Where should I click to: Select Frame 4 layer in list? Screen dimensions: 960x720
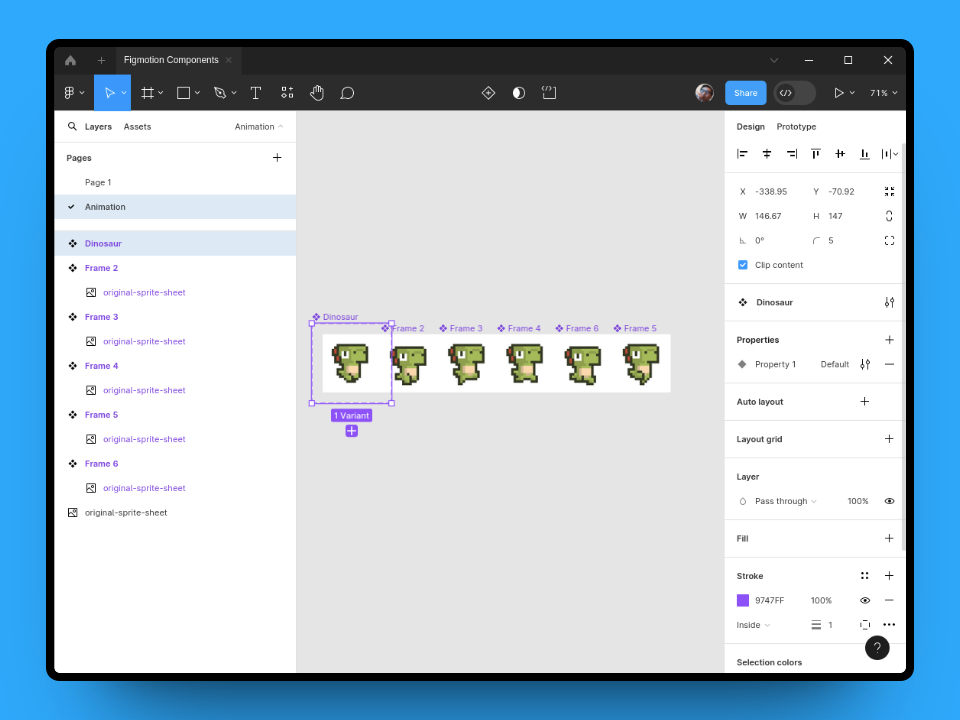tap(174, 366)
